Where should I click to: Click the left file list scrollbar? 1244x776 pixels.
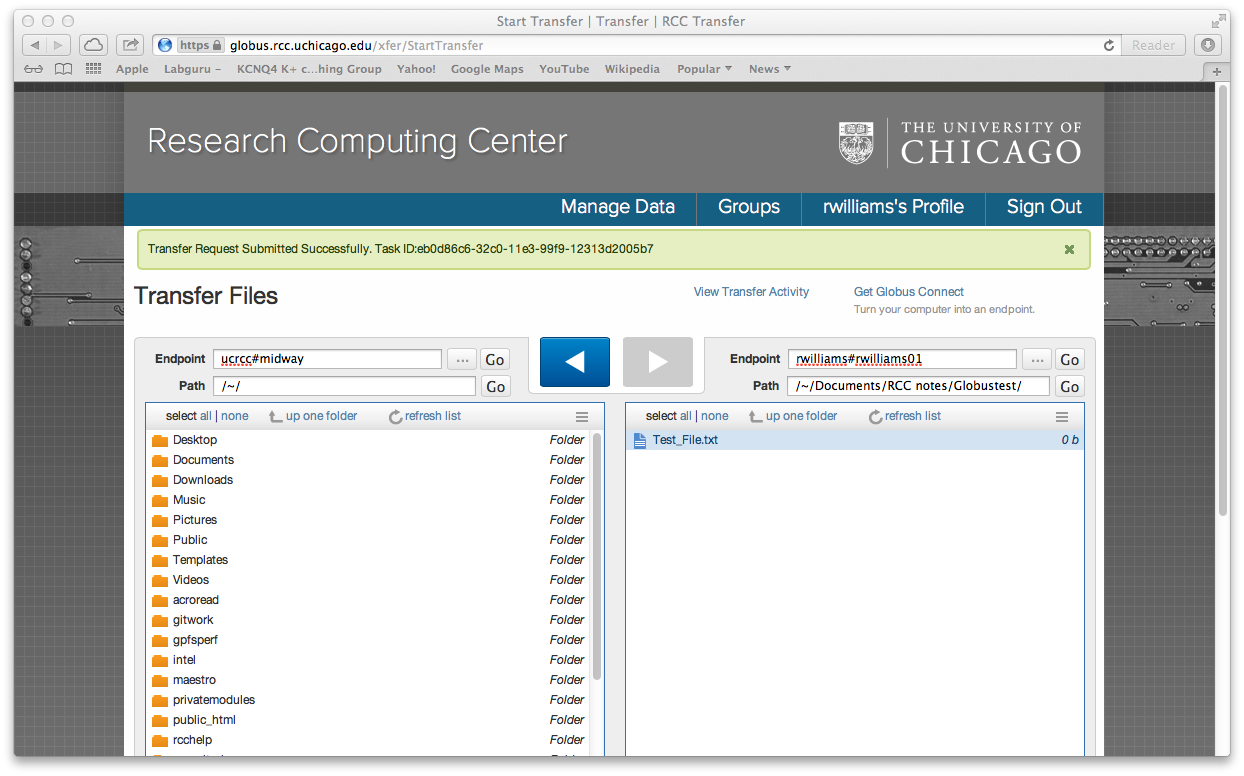click(597, 558)
